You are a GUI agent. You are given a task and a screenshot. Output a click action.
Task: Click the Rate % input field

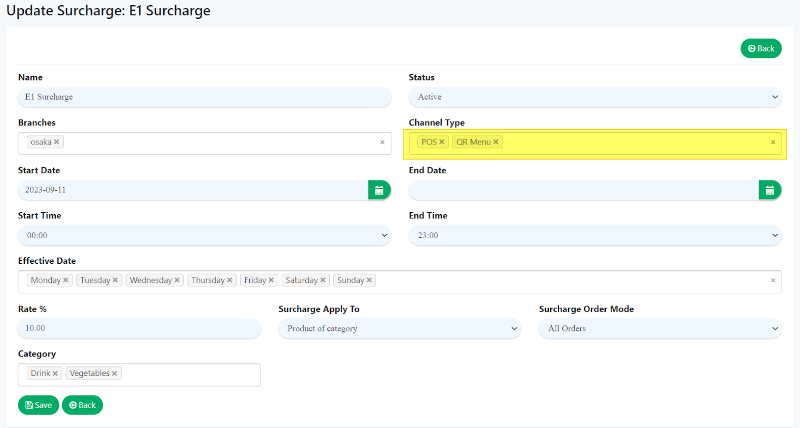coord(138,328)
